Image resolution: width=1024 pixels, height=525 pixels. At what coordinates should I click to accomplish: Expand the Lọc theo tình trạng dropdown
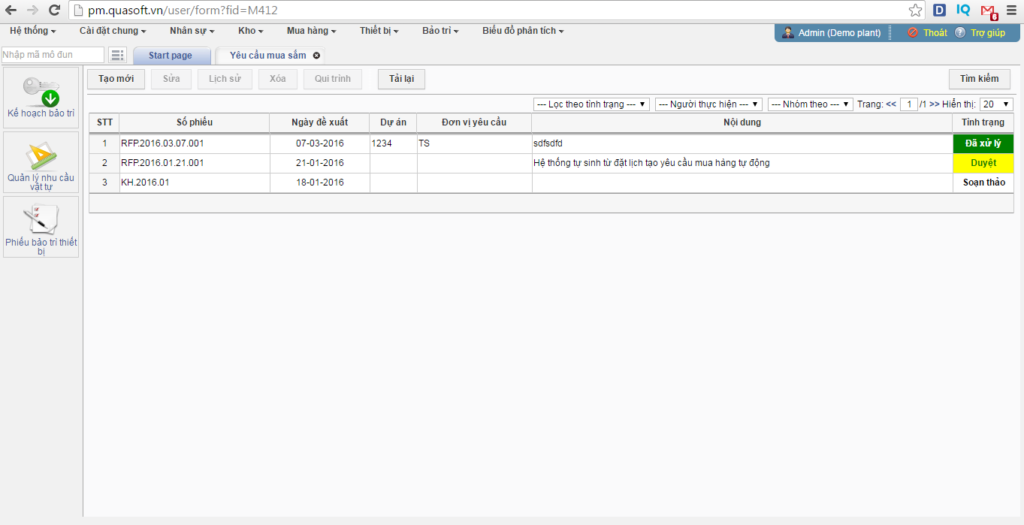point(592,104)
